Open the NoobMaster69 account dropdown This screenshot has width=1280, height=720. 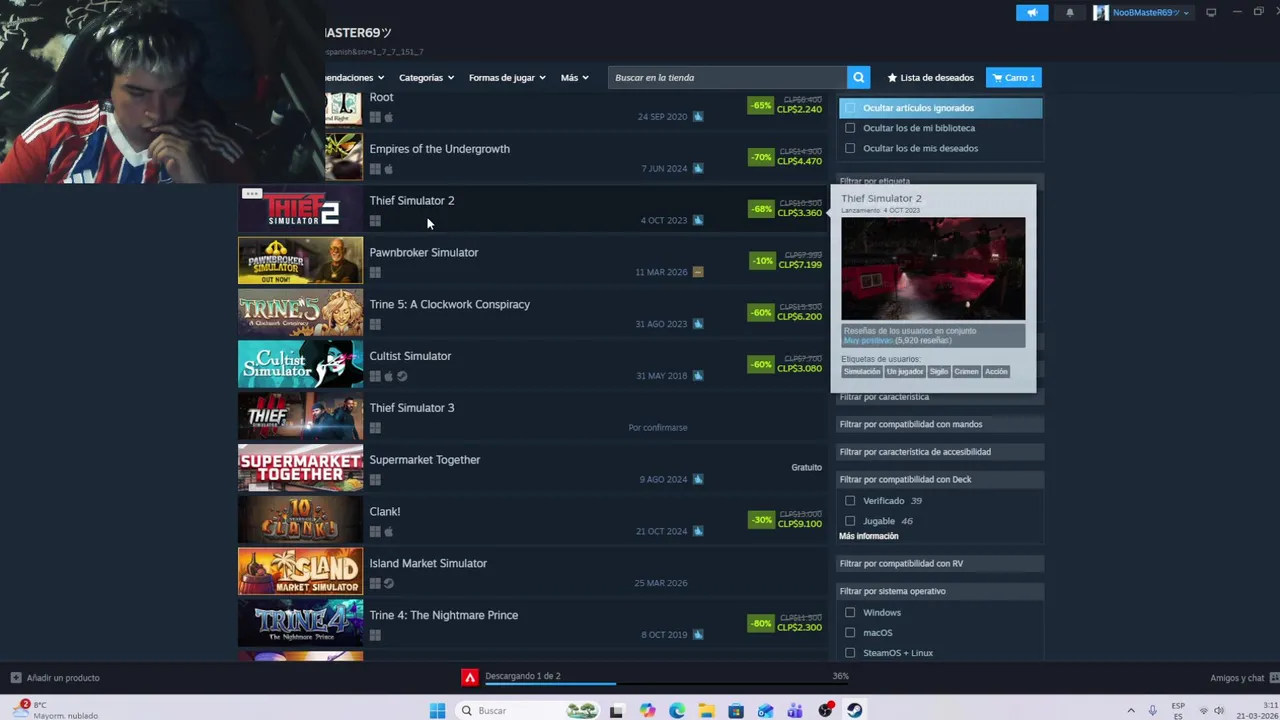point(1141,13)
